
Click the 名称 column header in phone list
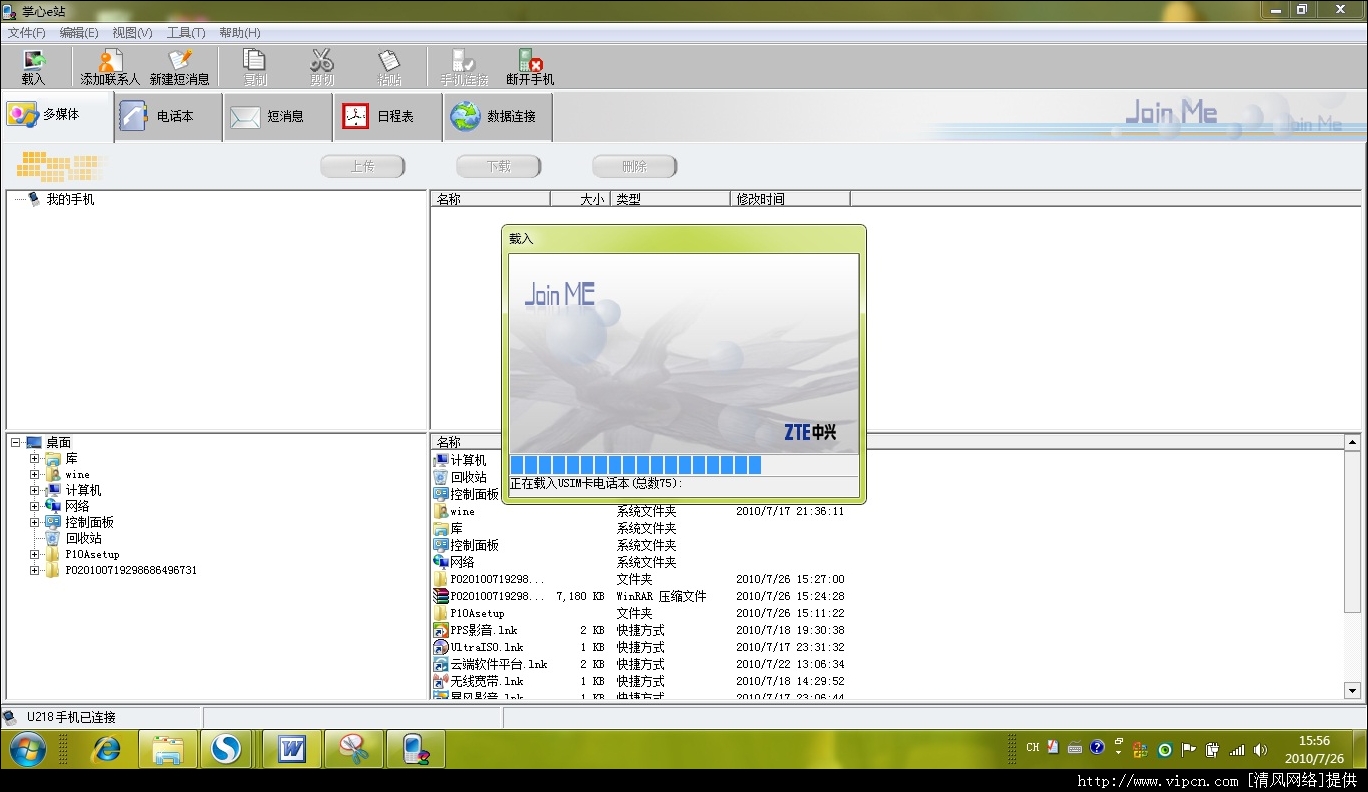click(x=490, y=199)
